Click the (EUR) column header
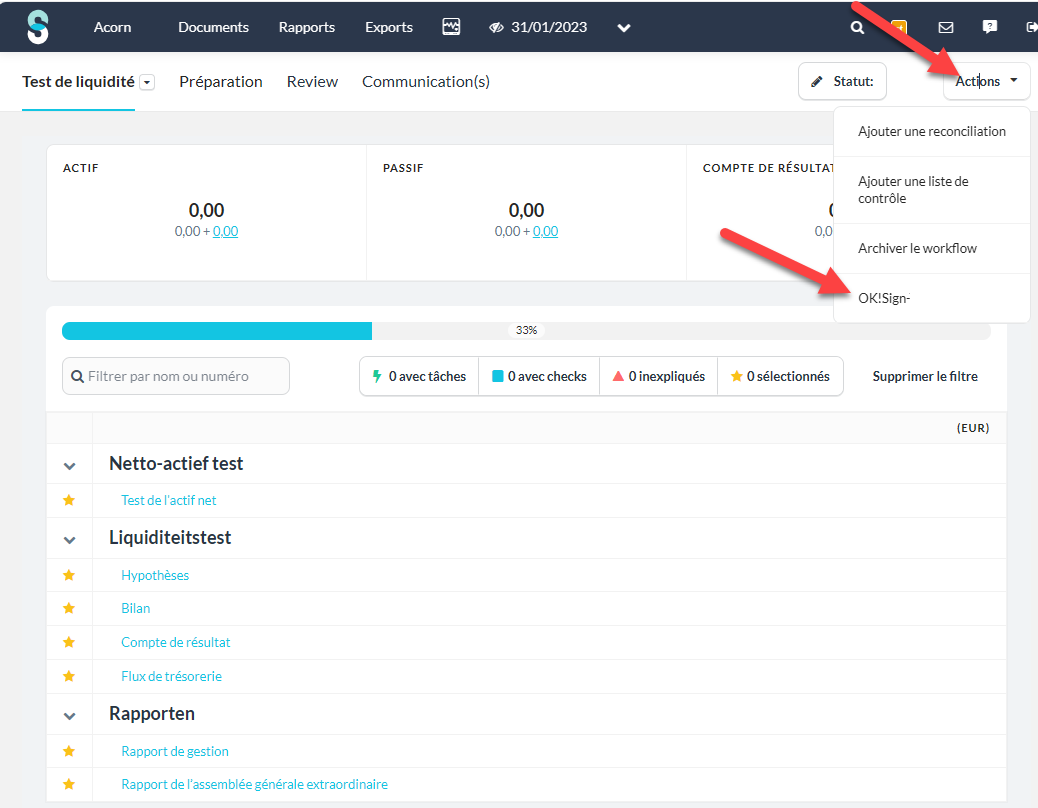This screenshot has height=808, width=1038. 972,428
